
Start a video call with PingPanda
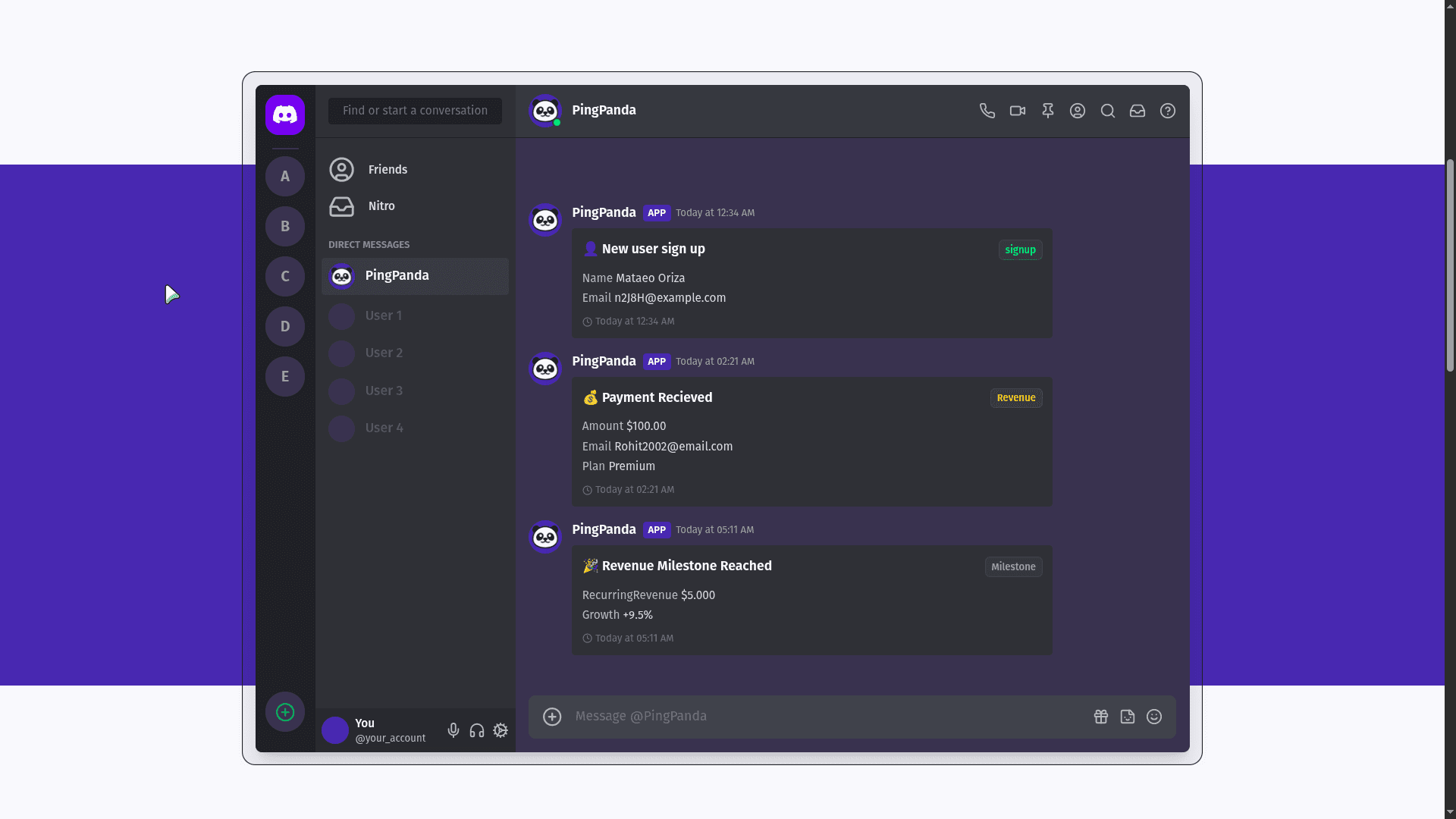coord(1017,111)
